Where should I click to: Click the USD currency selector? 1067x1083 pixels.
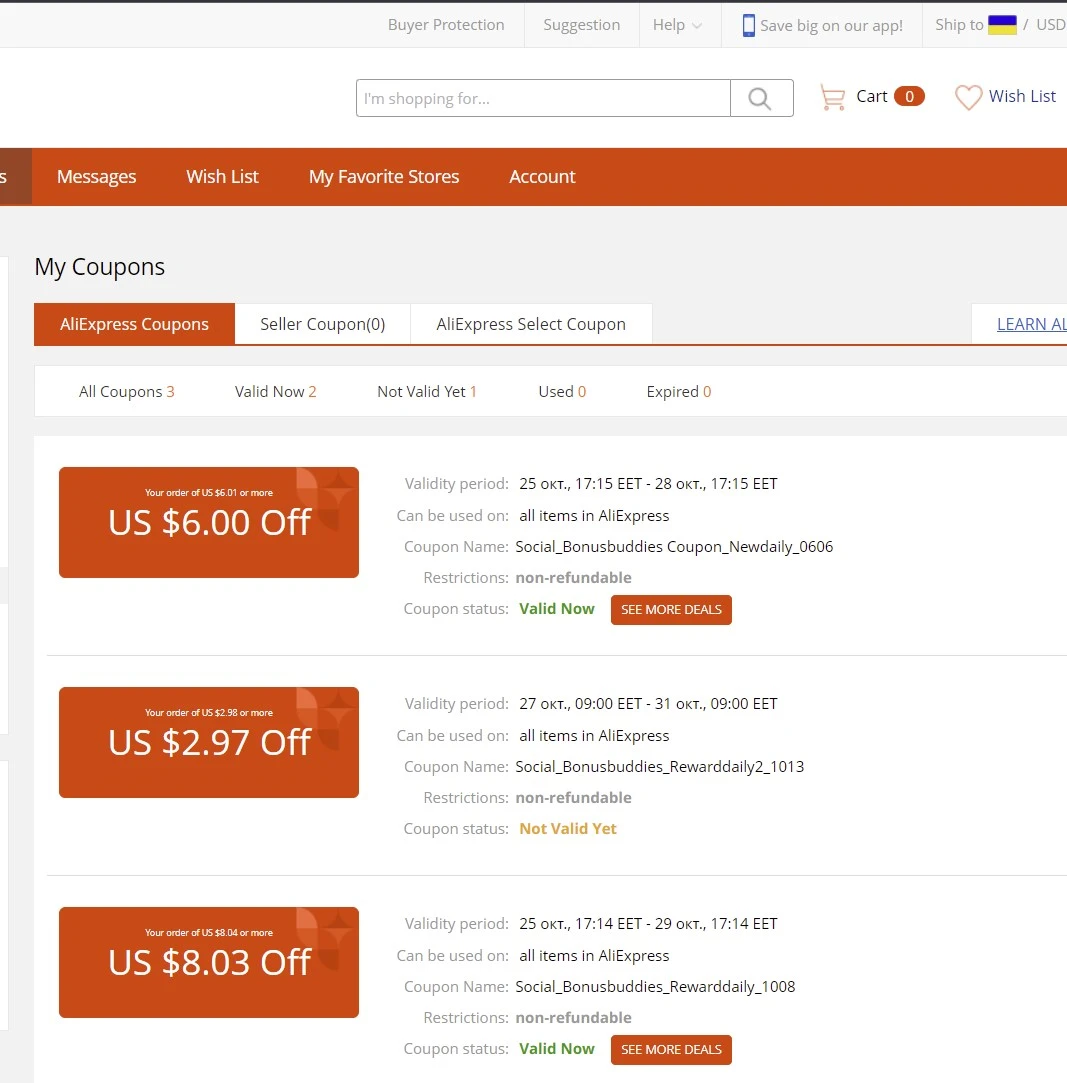1050,25
